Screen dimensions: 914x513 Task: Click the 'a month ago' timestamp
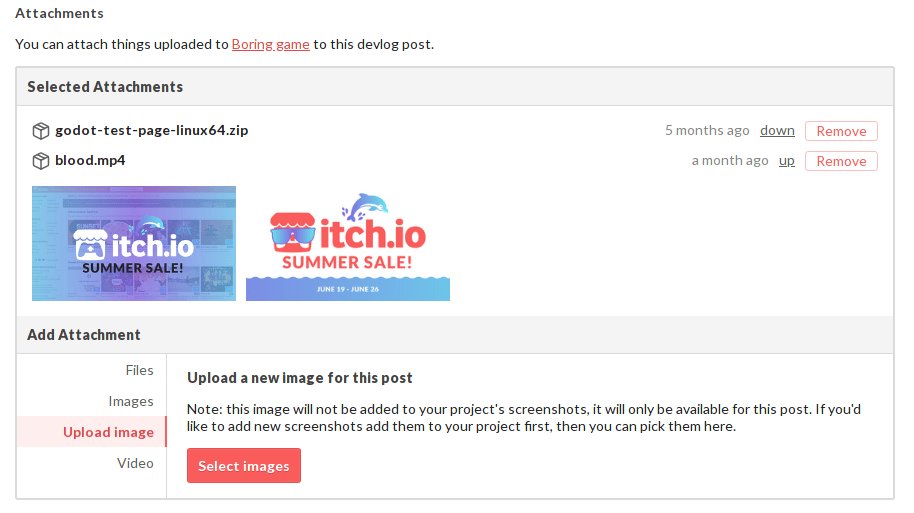[x=730, y=161]
